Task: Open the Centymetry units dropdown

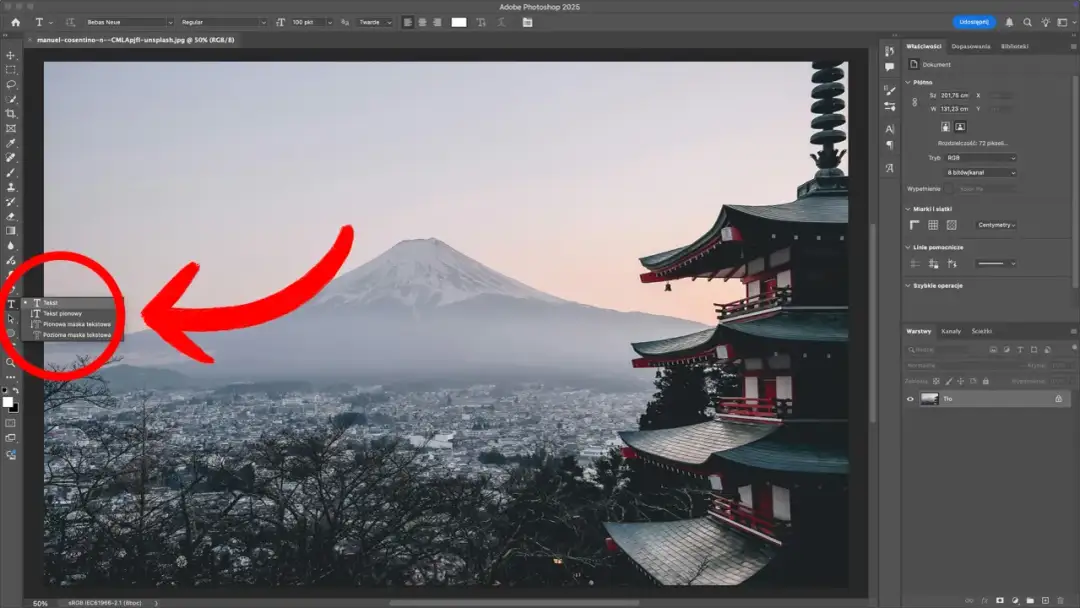Action: 995,225
